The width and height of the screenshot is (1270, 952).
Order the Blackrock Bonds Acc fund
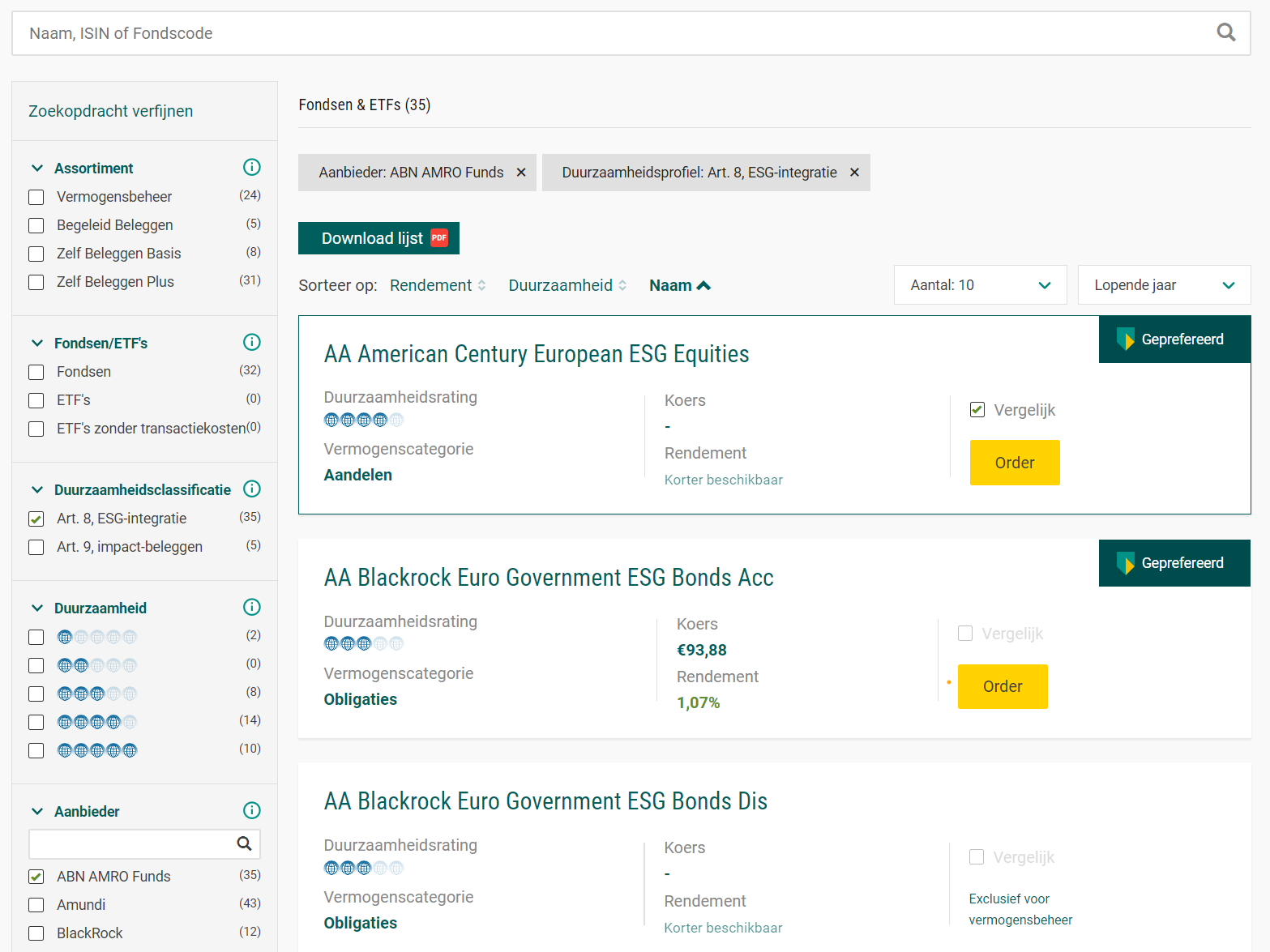click(1003, 686)
